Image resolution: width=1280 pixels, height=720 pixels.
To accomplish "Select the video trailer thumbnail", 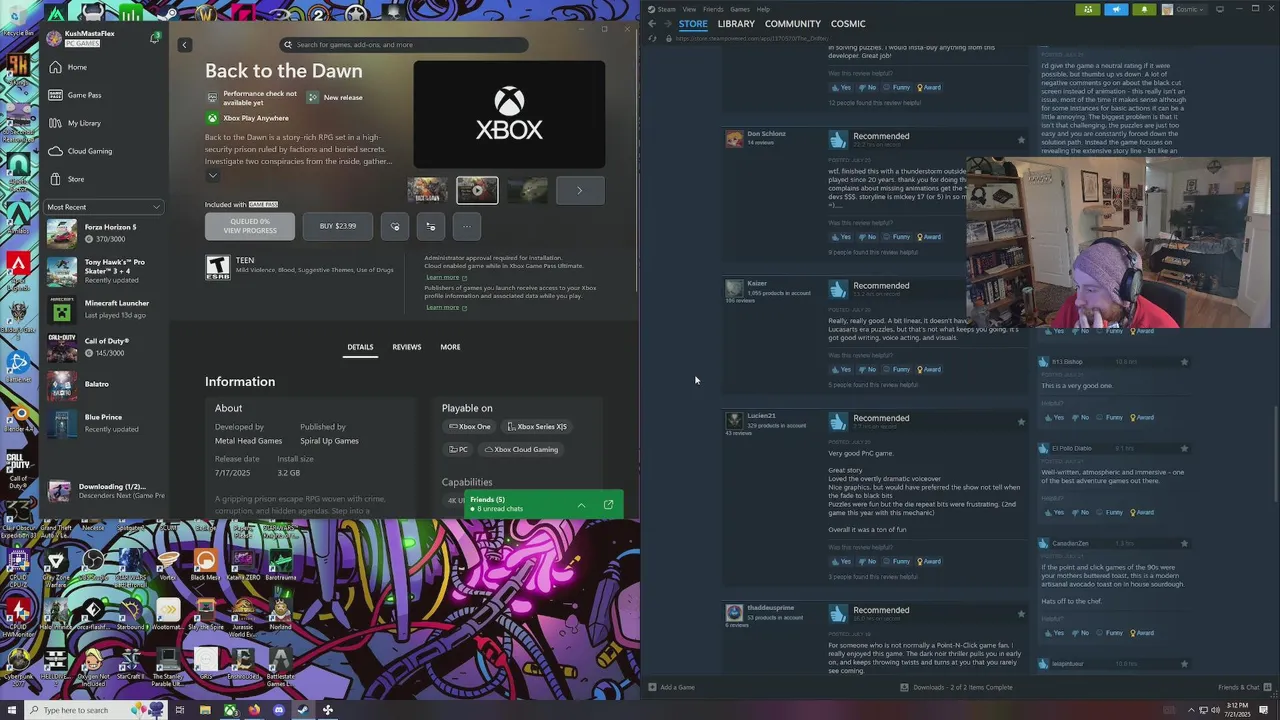I will point(477,190).
